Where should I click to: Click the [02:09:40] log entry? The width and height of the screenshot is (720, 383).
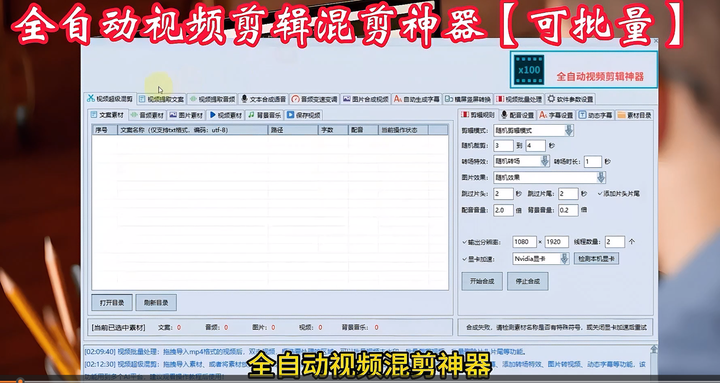pyautogui.click(x=304, y=352)
